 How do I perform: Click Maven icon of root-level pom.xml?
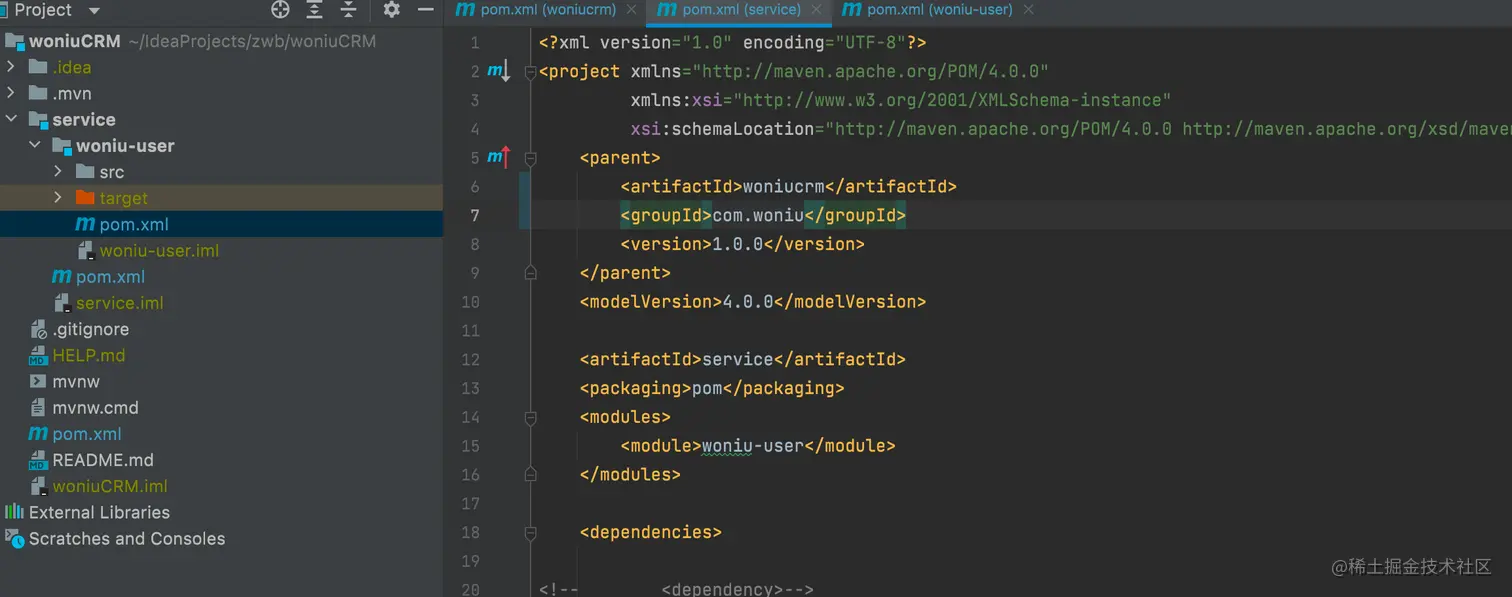[38, 433]
